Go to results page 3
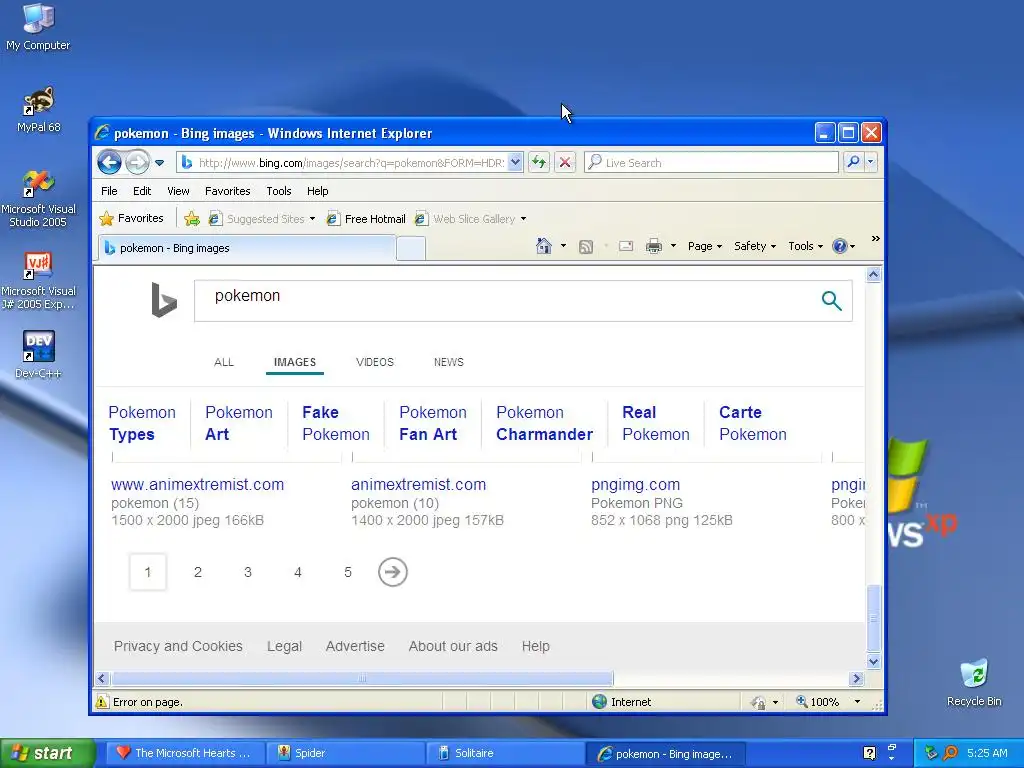Image resolution: width=1024 pixels, height=768 pixels. [x=248, y=572]
